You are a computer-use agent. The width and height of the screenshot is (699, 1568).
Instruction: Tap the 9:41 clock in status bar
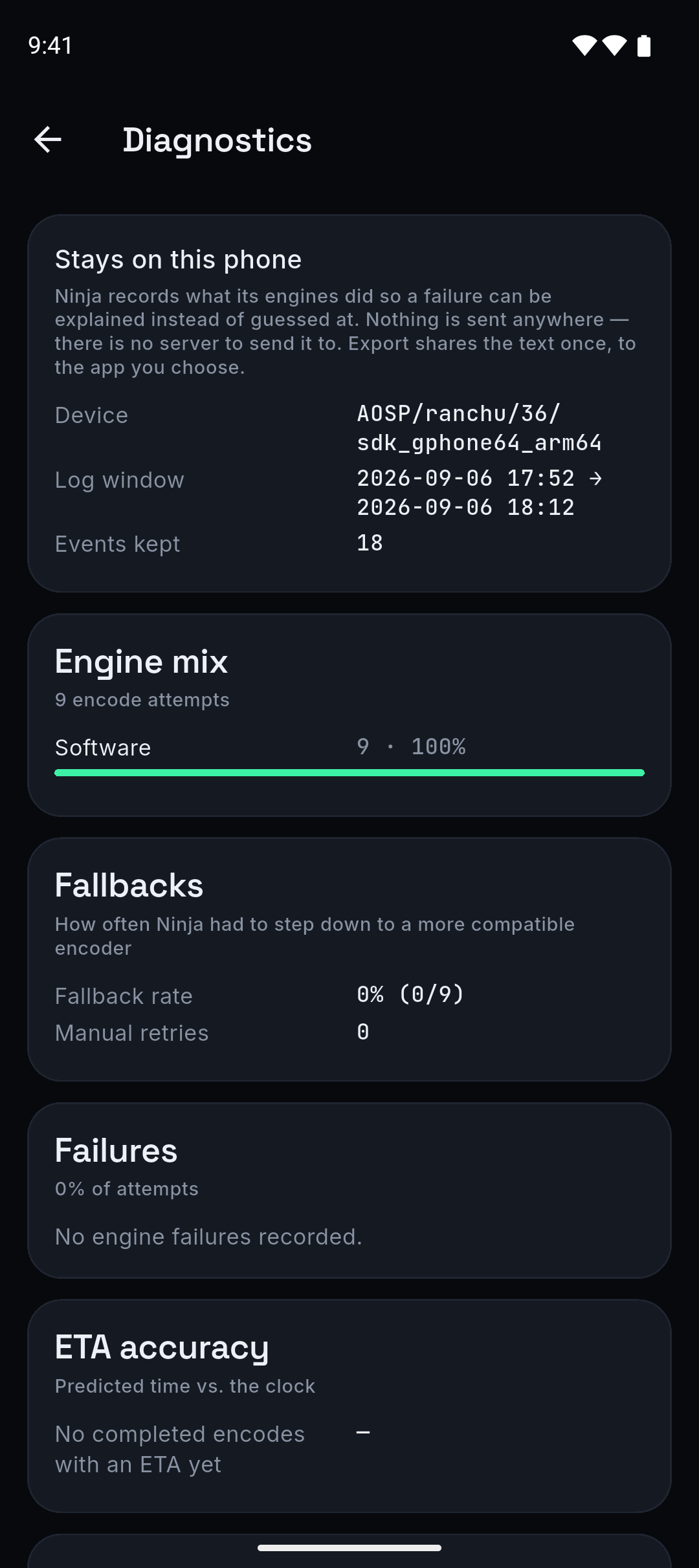(x=50, y=45)
